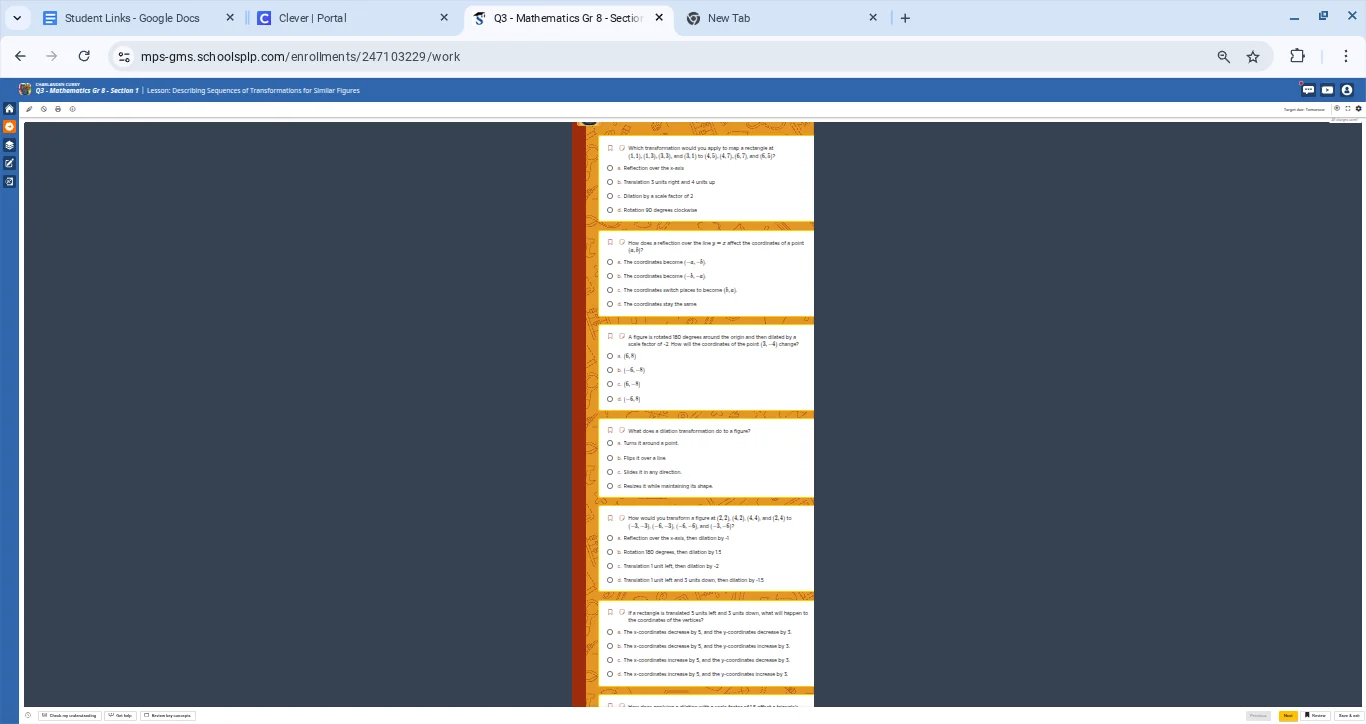Viewport: 1366px width, 724px height.
Task: Open the video player icon in header
Action: coord(1327,90)
